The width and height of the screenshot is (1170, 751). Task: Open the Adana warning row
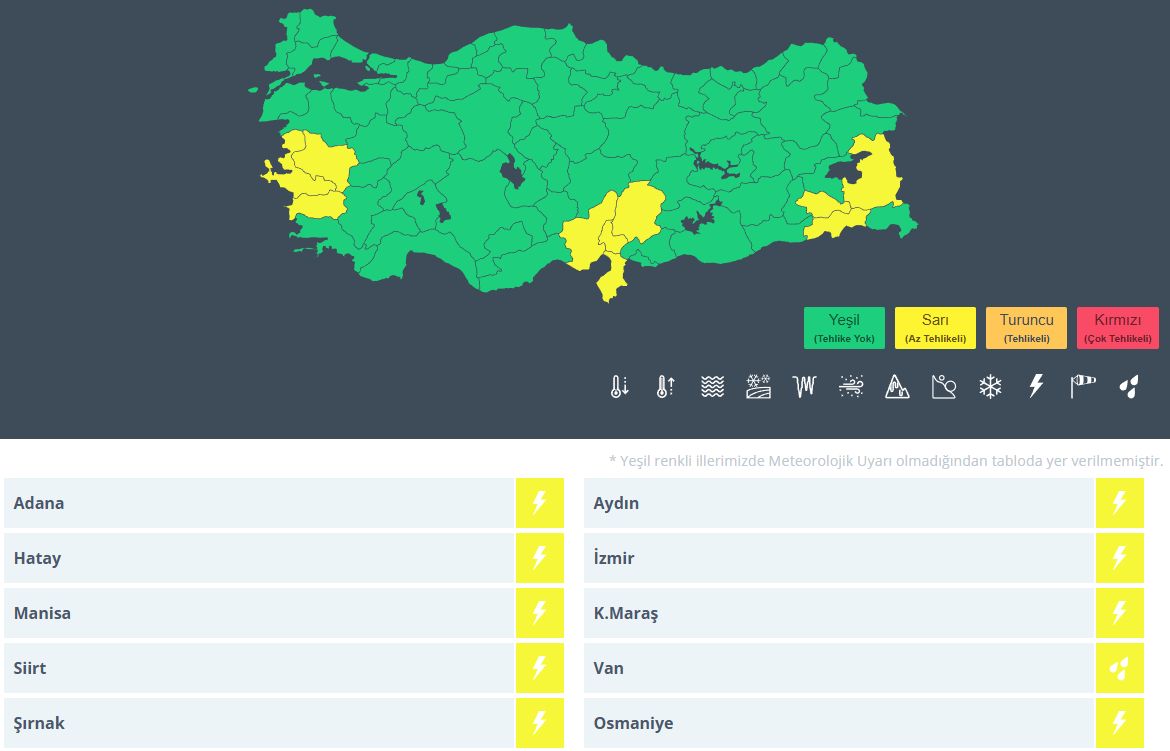pyautogui.click(x=260, y=503)
